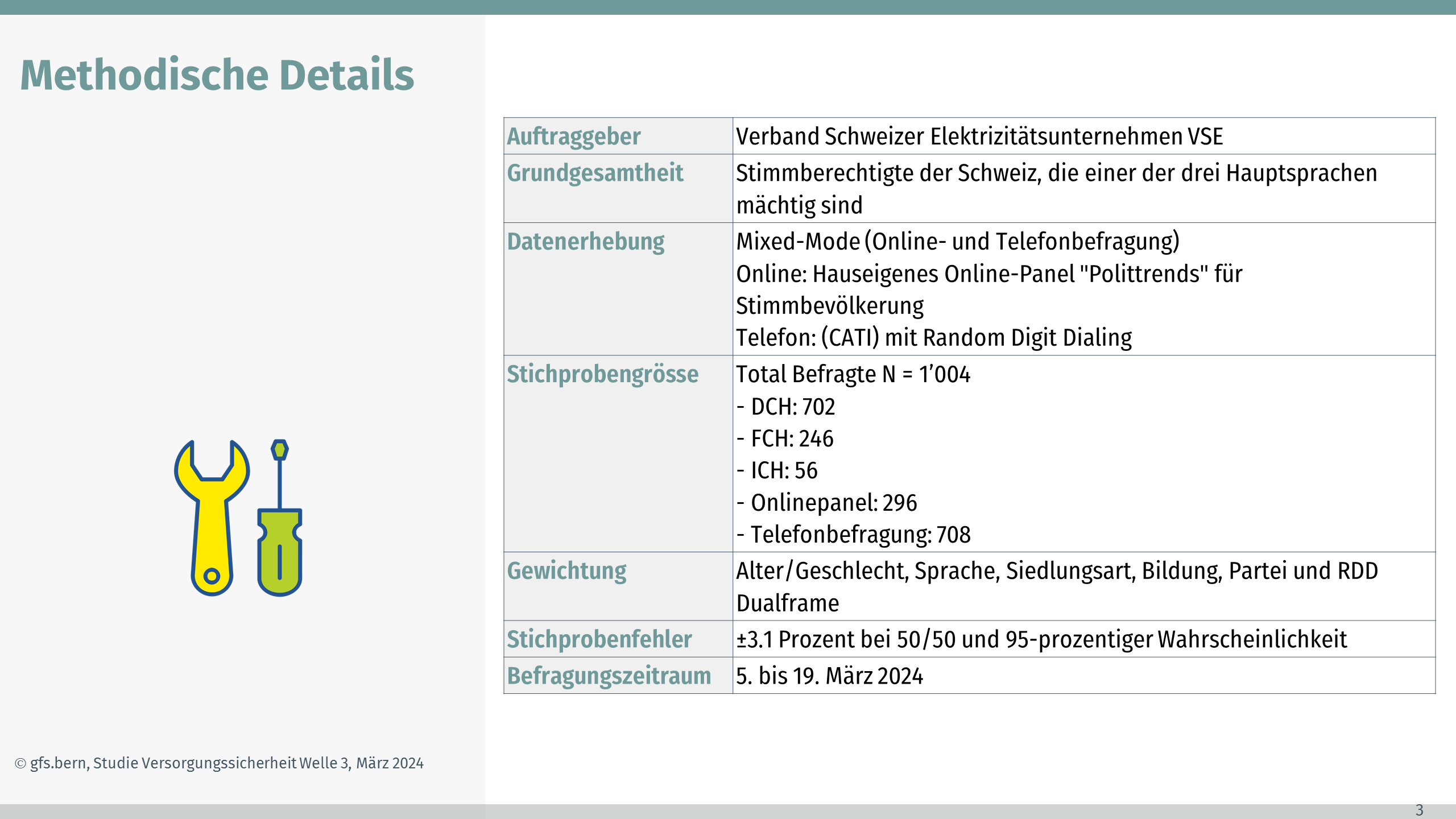Click the Telefon (CATI) Random Digit Dialing line
This screenshot has width=1456, height=819.
tap(933, 338)
